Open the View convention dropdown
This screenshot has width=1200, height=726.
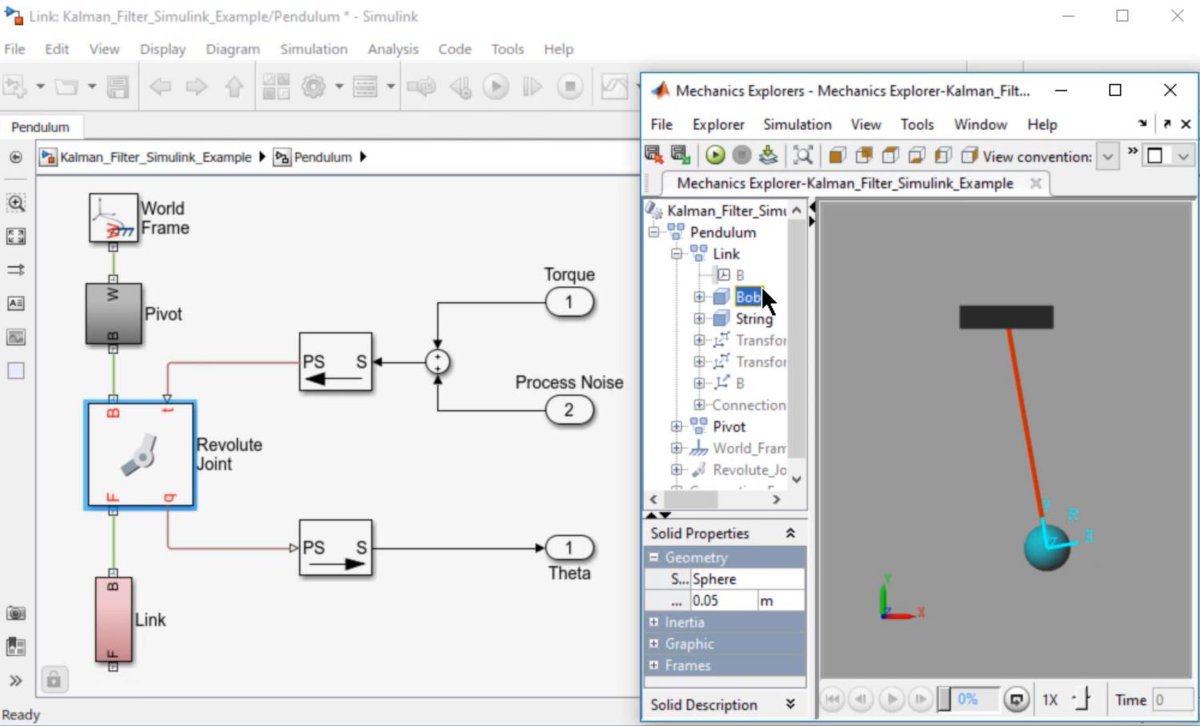coord(1107,154)
